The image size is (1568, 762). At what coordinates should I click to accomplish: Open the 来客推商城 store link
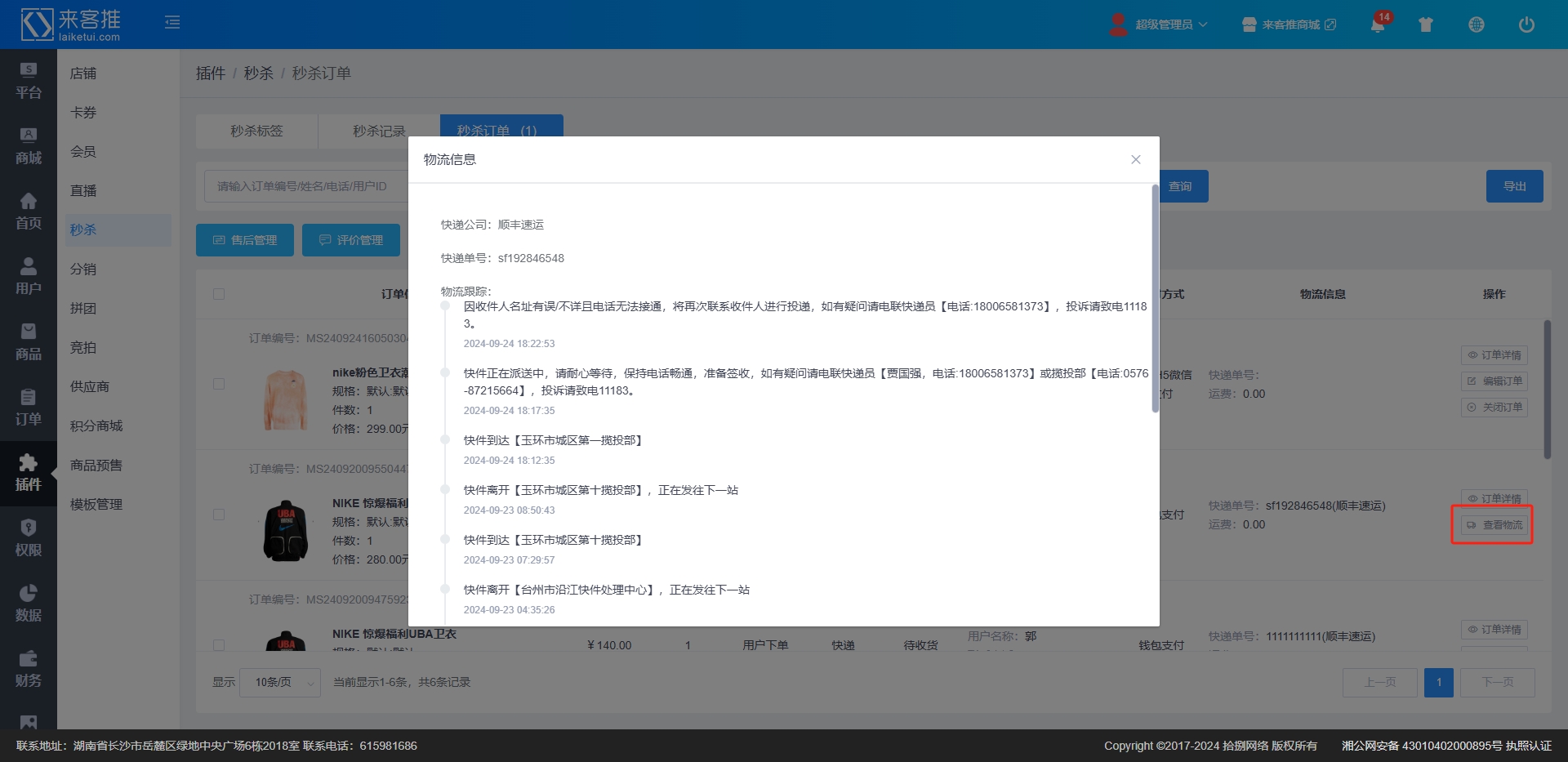[x=1290, y=25]
